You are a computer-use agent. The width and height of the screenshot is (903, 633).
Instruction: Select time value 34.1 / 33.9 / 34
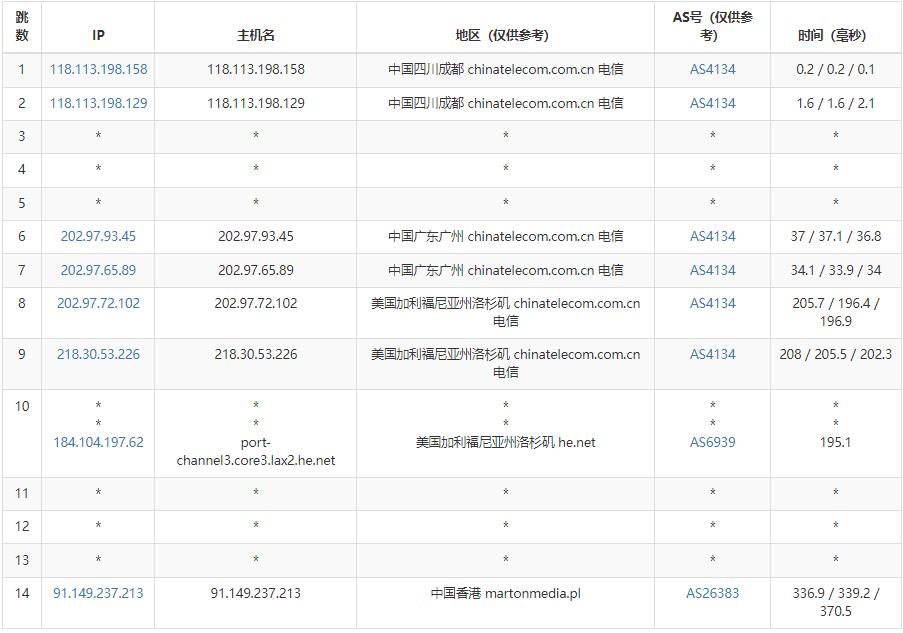coord(836,270)
